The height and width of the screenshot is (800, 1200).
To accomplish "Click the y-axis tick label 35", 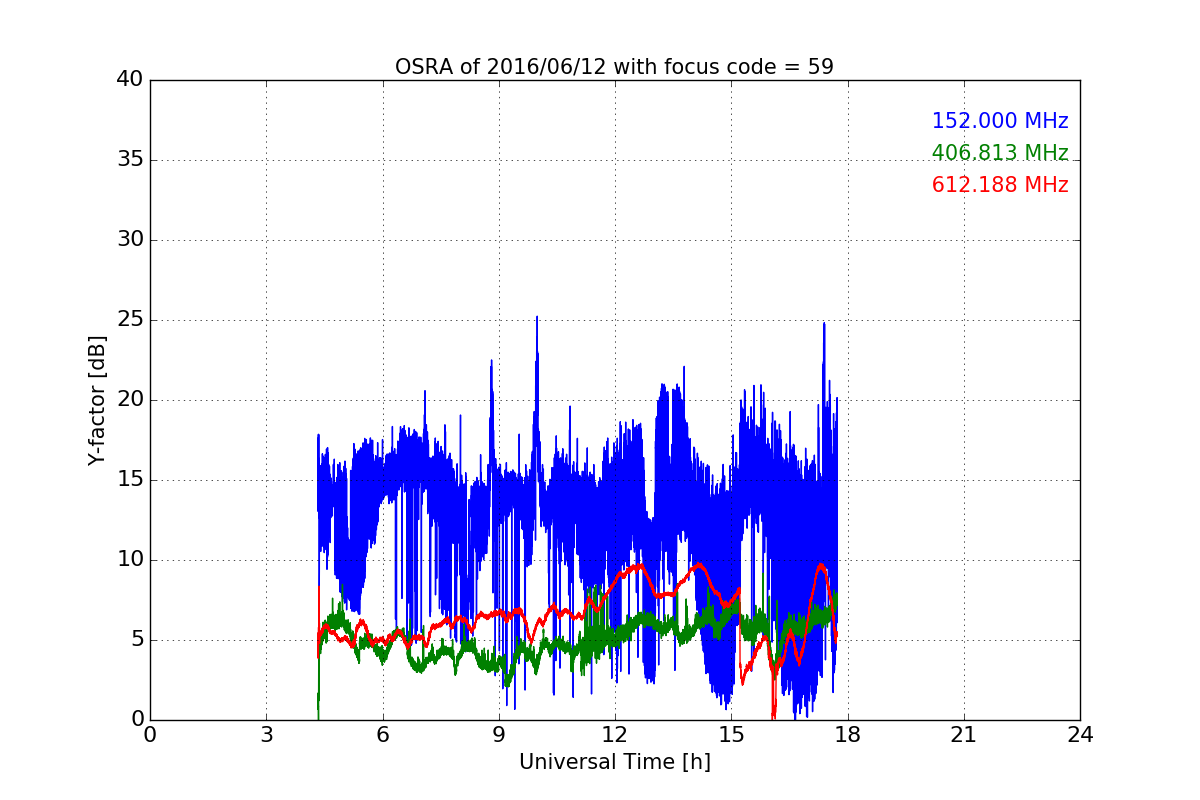I will (129, 160).
